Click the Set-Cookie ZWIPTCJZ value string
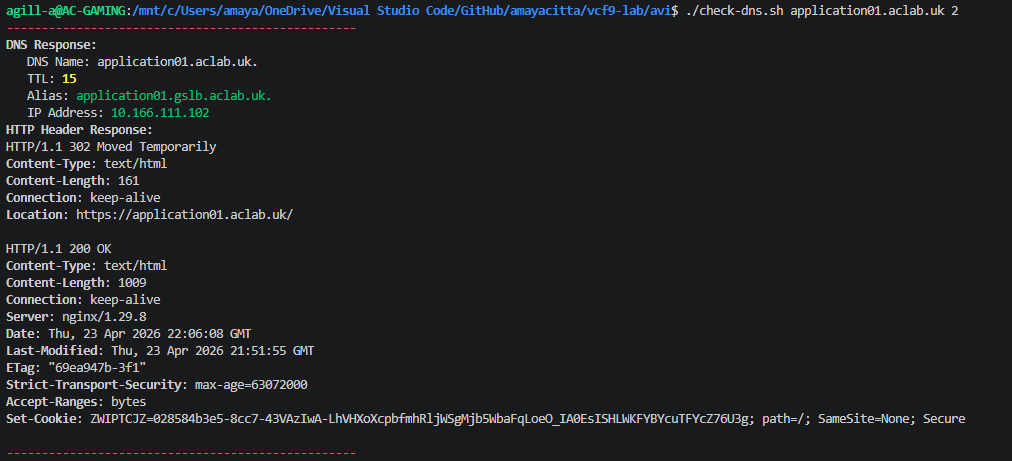 coord(421,419)
